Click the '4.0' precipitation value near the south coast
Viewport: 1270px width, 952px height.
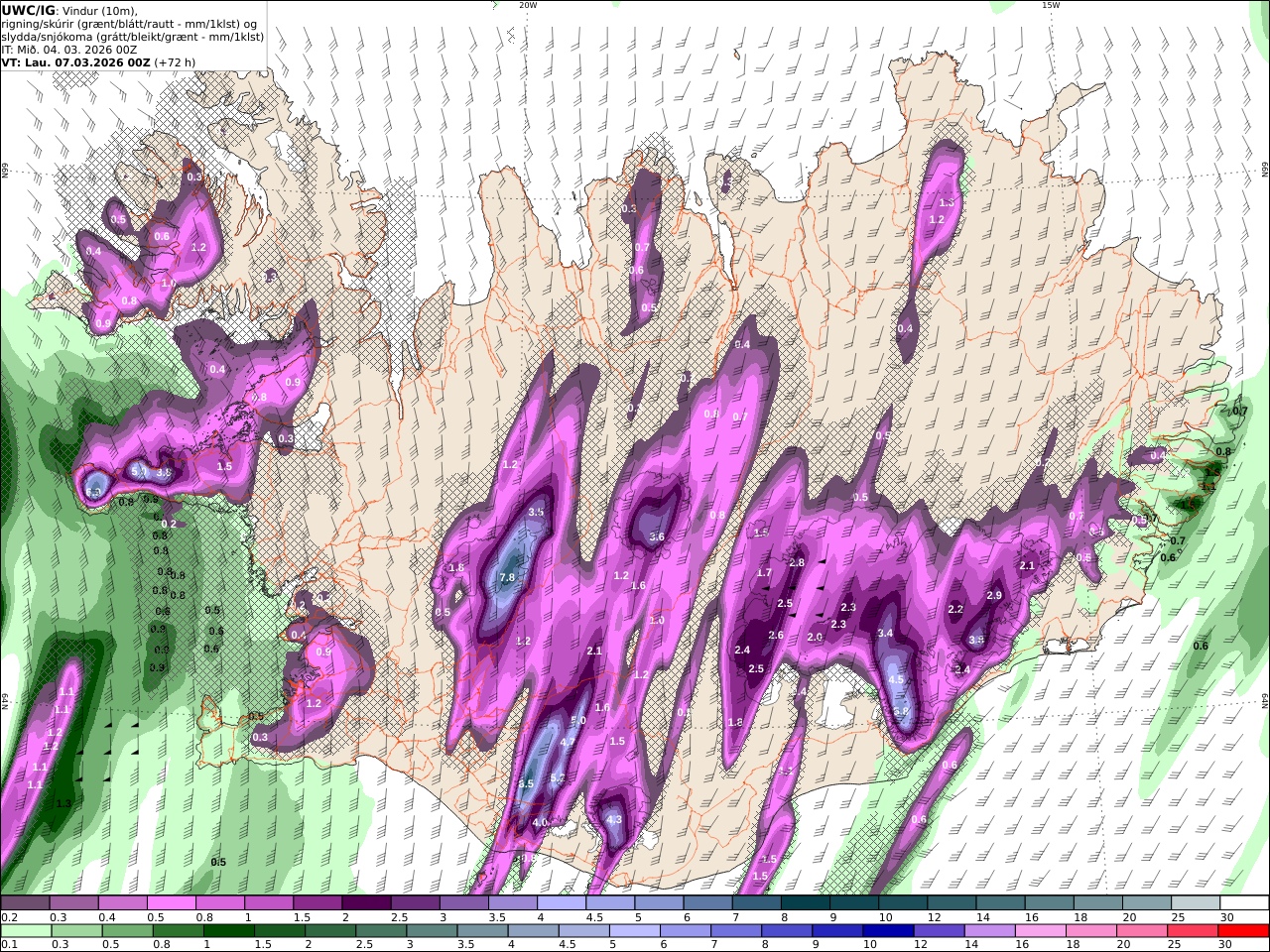(x=540, y=822)
